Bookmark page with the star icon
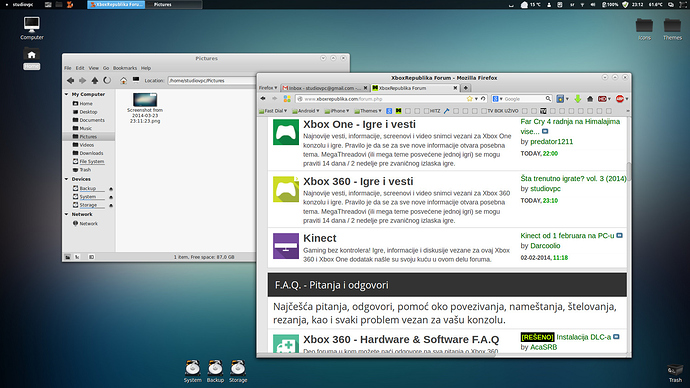 point(470,99)
